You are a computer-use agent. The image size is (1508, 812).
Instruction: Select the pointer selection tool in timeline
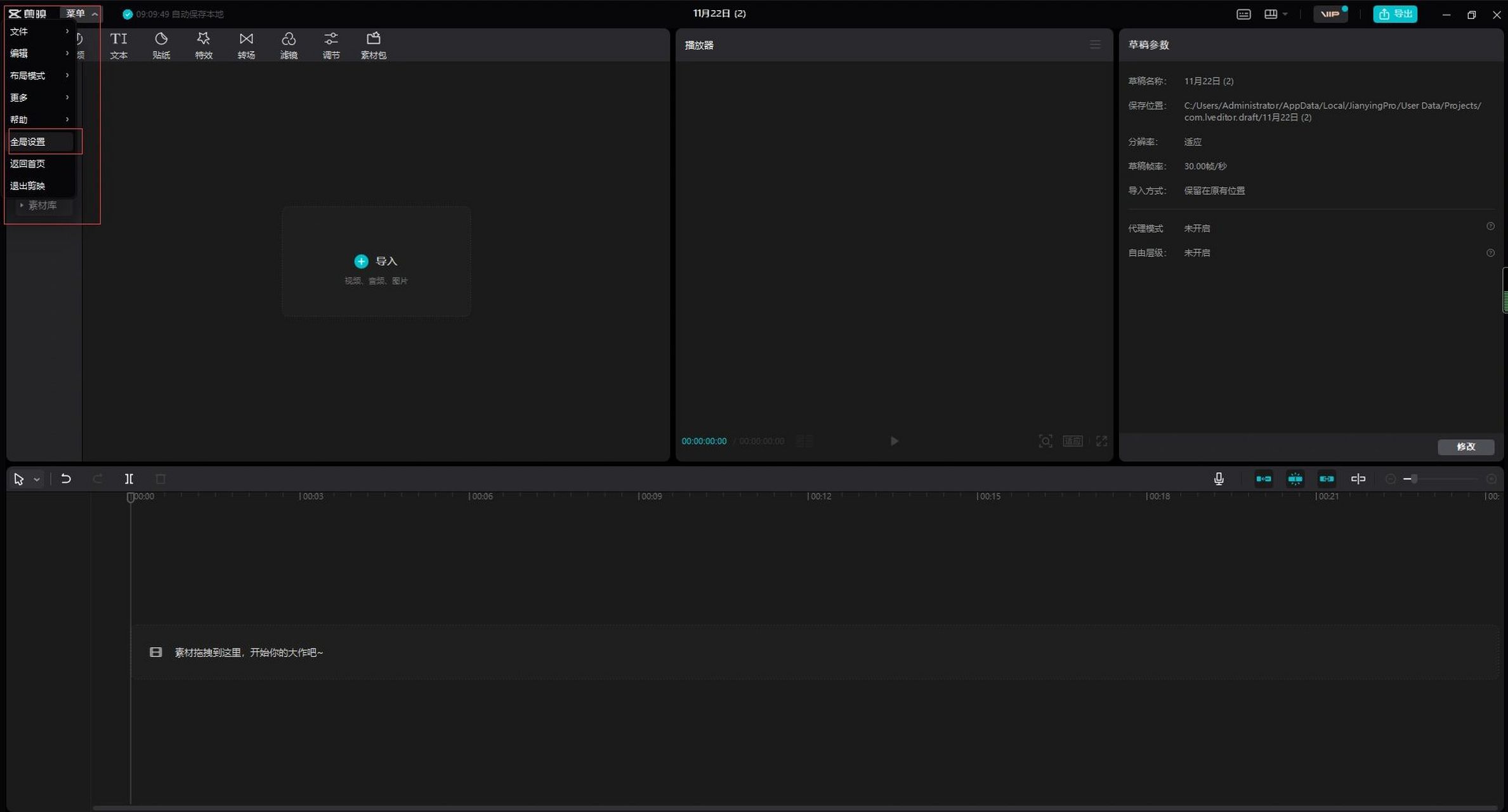pos(18,479)
